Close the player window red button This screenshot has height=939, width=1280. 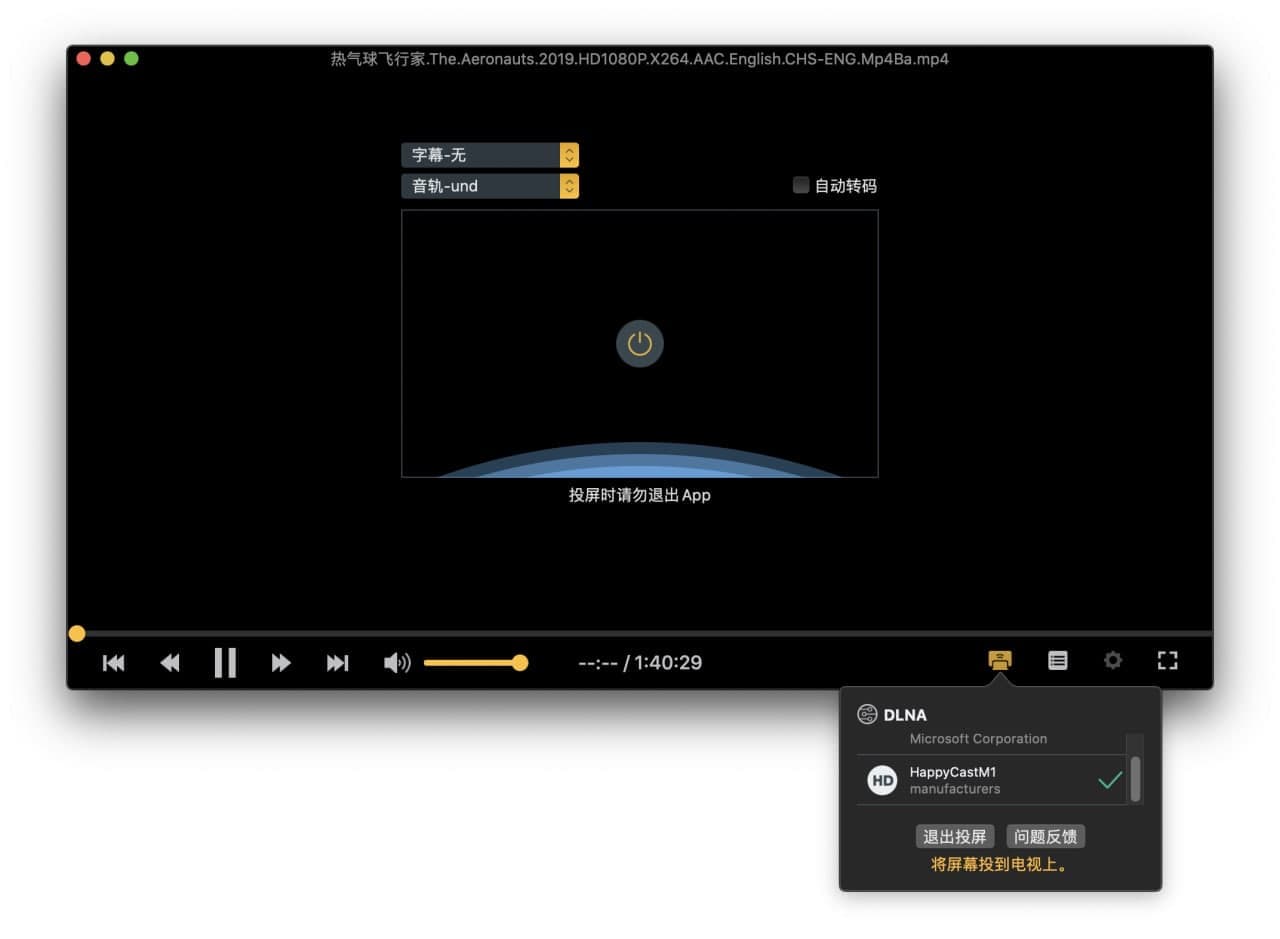pos(84,59)
